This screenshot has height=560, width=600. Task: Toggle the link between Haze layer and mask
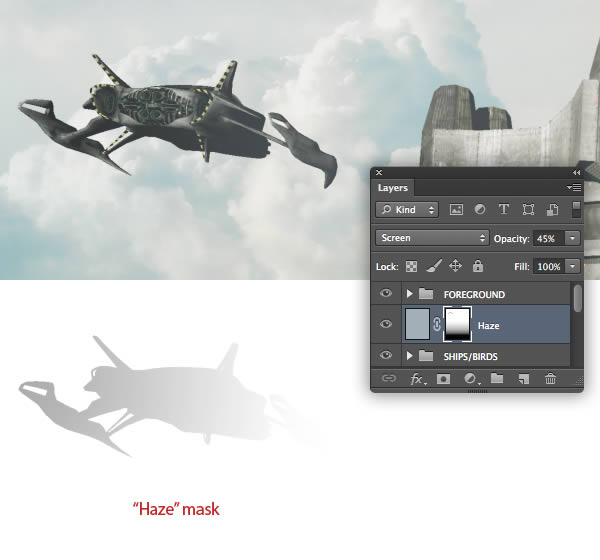coord(437,325)
